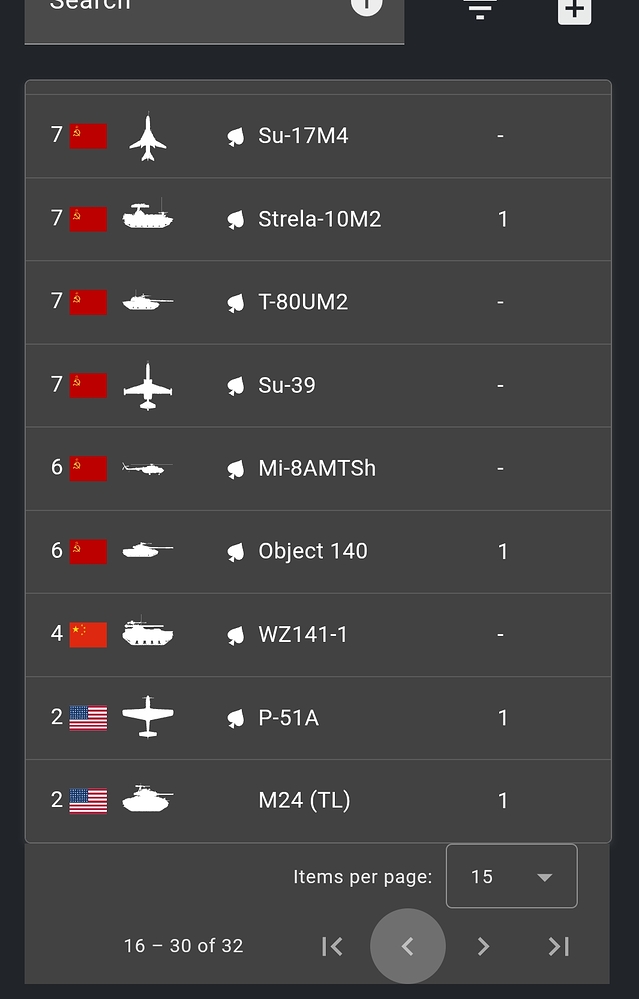Click the add plus button
This screenshot has width=639, height=999.
574,9
